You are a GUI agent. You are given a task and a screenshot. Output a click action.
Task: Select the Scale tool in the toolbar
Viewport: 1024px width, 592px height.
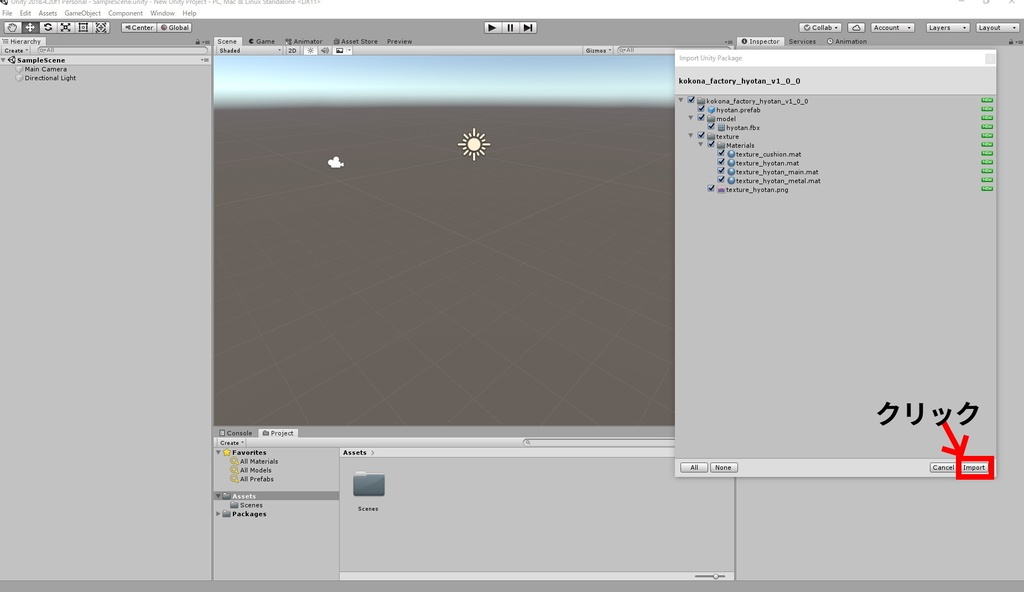65,27
